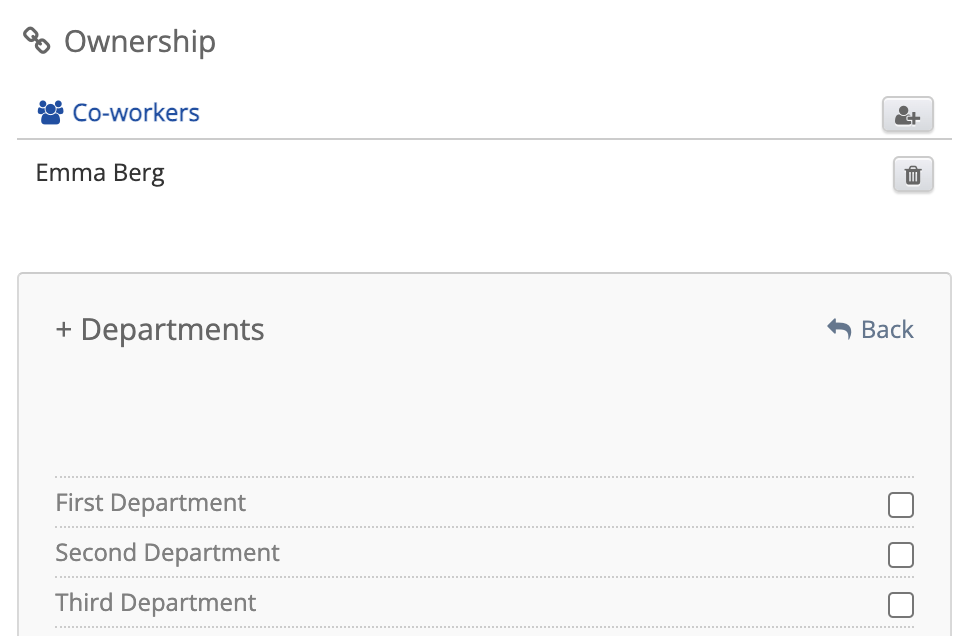Click the Second Department label text
Image resolution: width=968 pixels, height=636 pixels.
click(x=167, y=553)
